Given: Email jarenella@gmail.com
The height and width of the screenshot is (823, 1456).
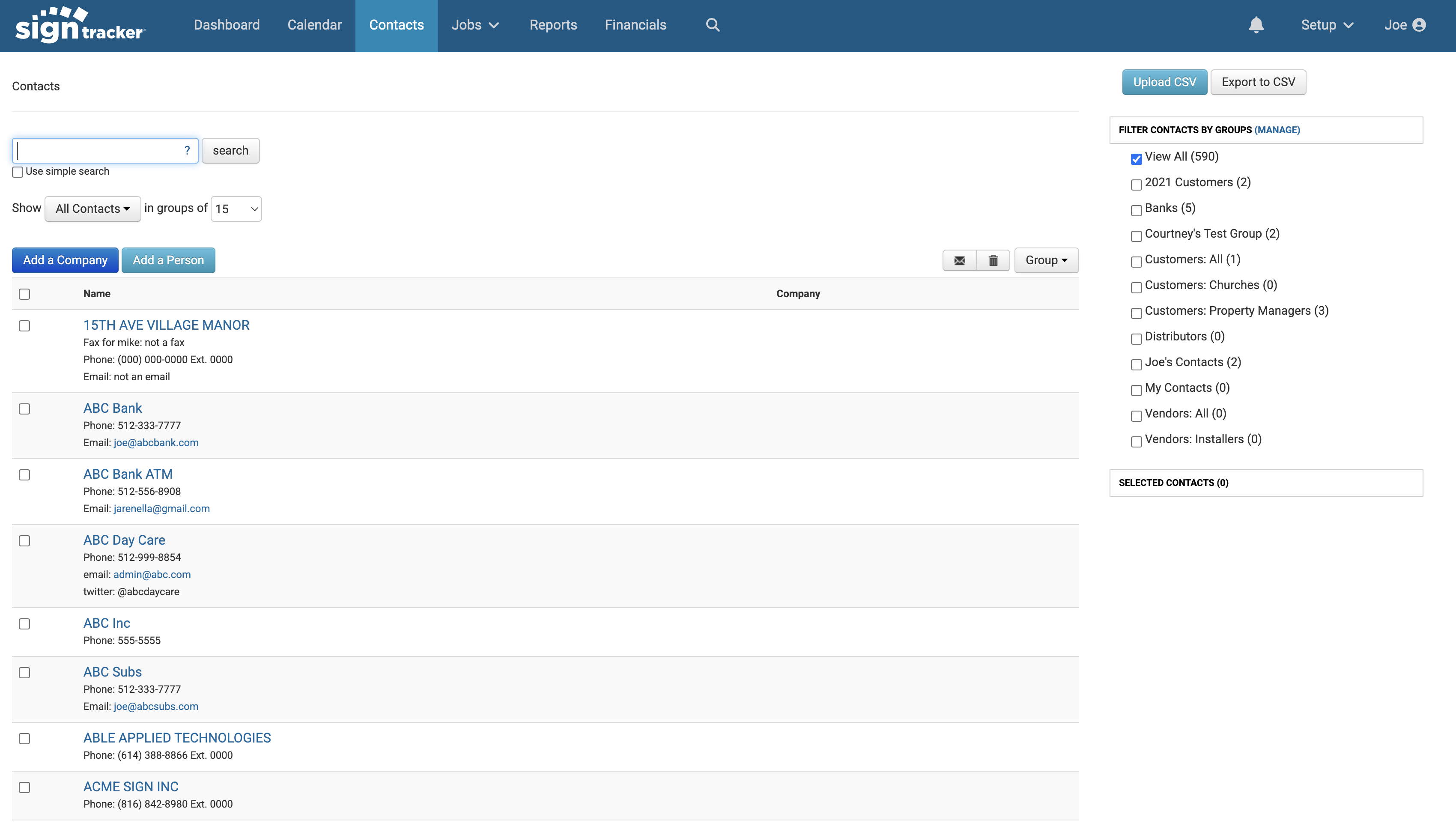Looking at the screenshot, I should [x=161, y=509].
